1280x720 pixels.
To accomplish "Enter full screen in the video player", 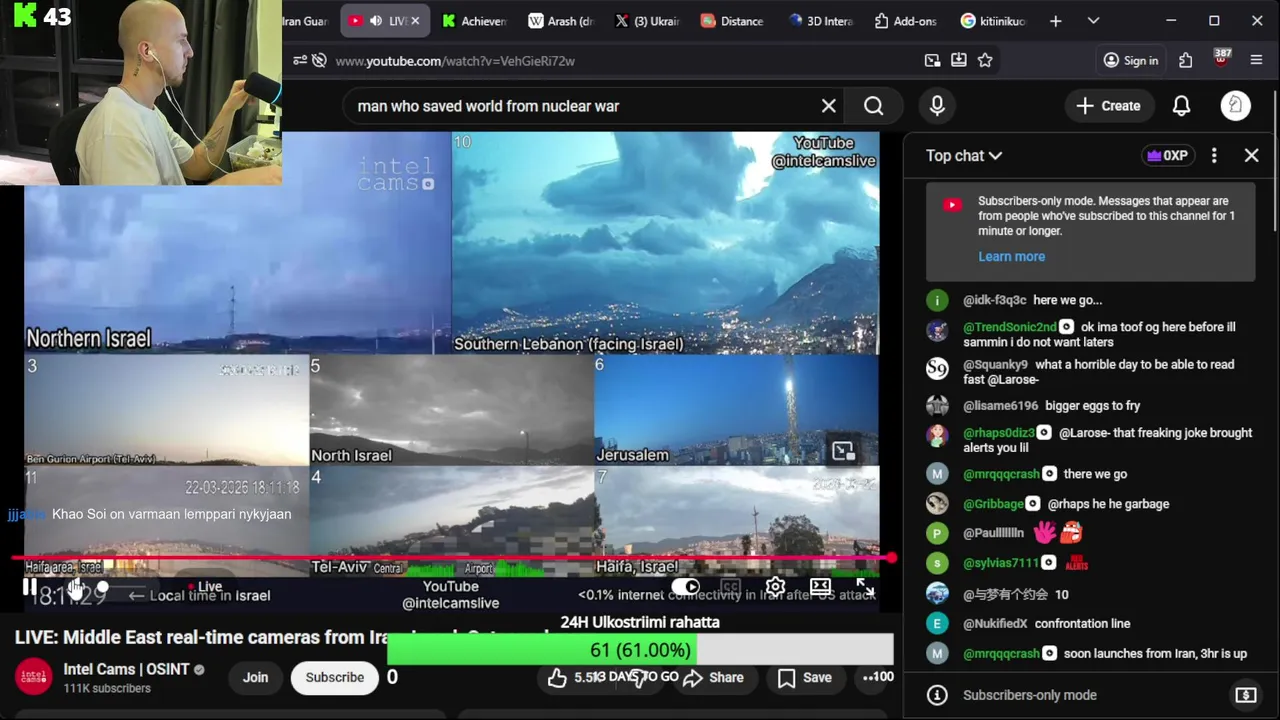I will pyautogui.click(x=865, y=589).
